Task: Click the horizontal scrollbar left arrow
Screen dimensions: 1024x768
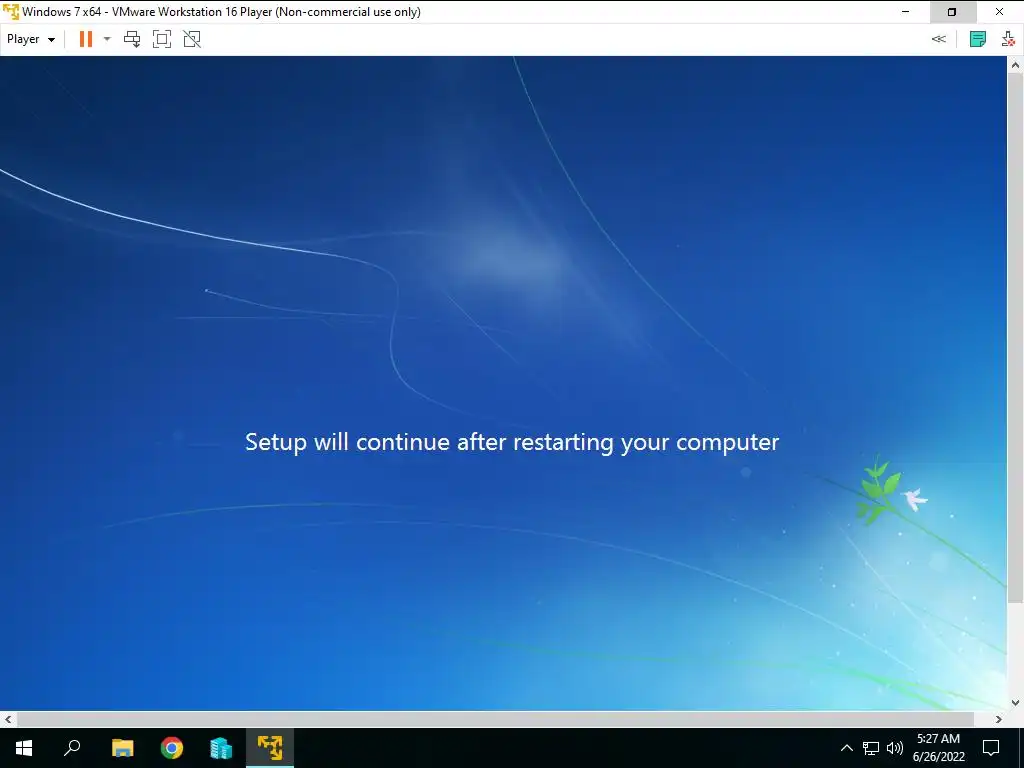Action: pyautogui.click(x=8, y=719)
